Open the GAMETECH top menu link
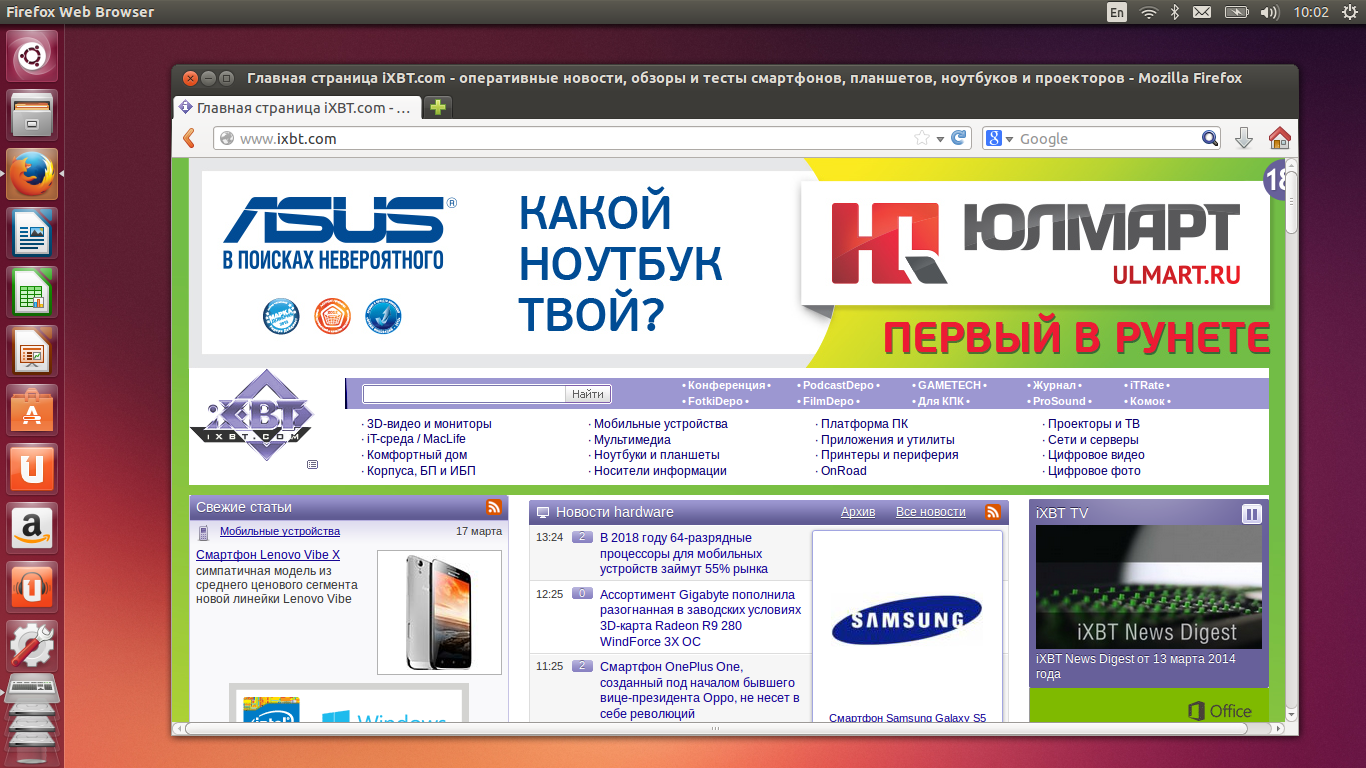 pos(950,385)
